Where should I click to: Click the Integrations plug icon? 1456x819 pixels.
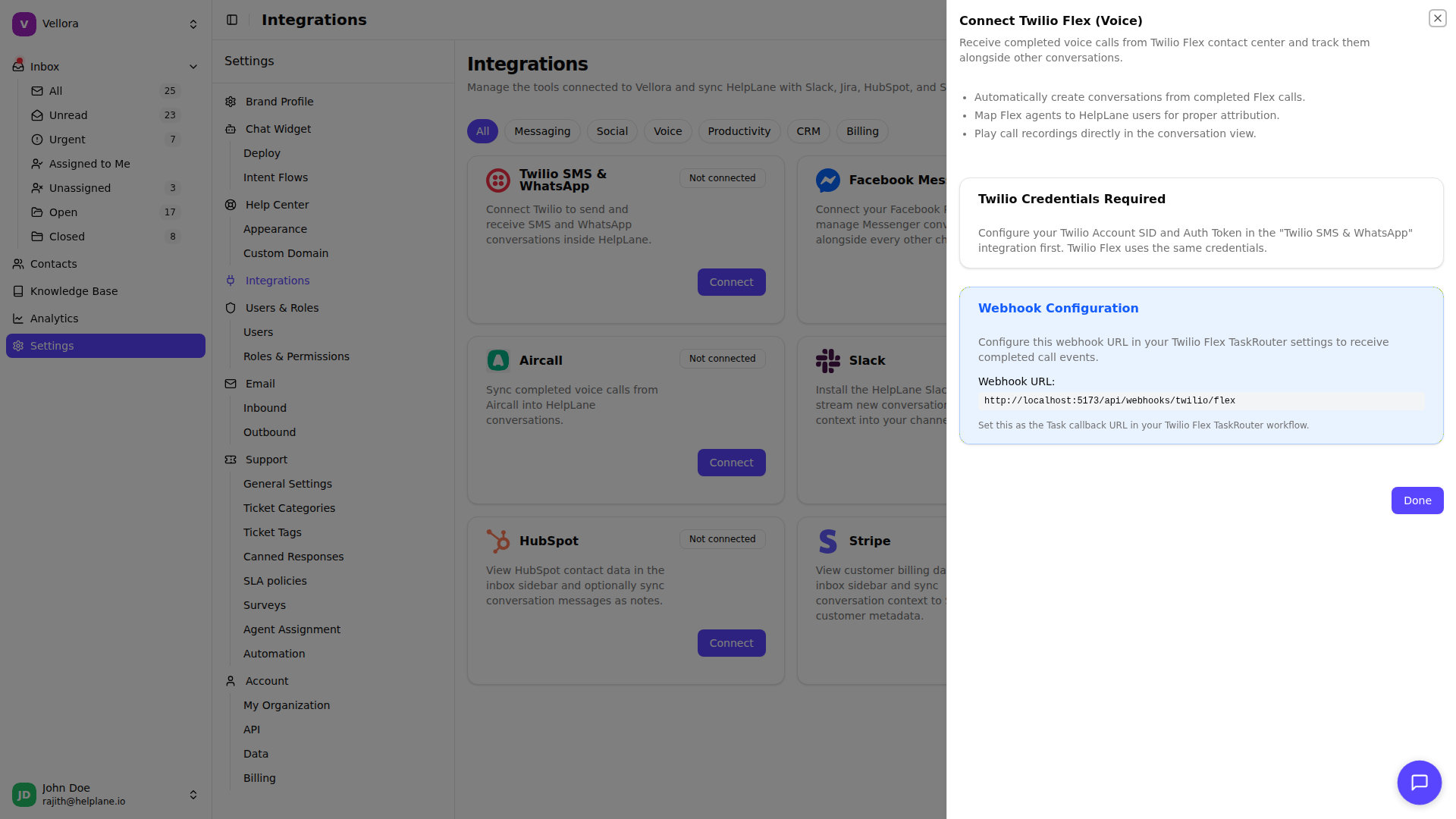point(231,281)
